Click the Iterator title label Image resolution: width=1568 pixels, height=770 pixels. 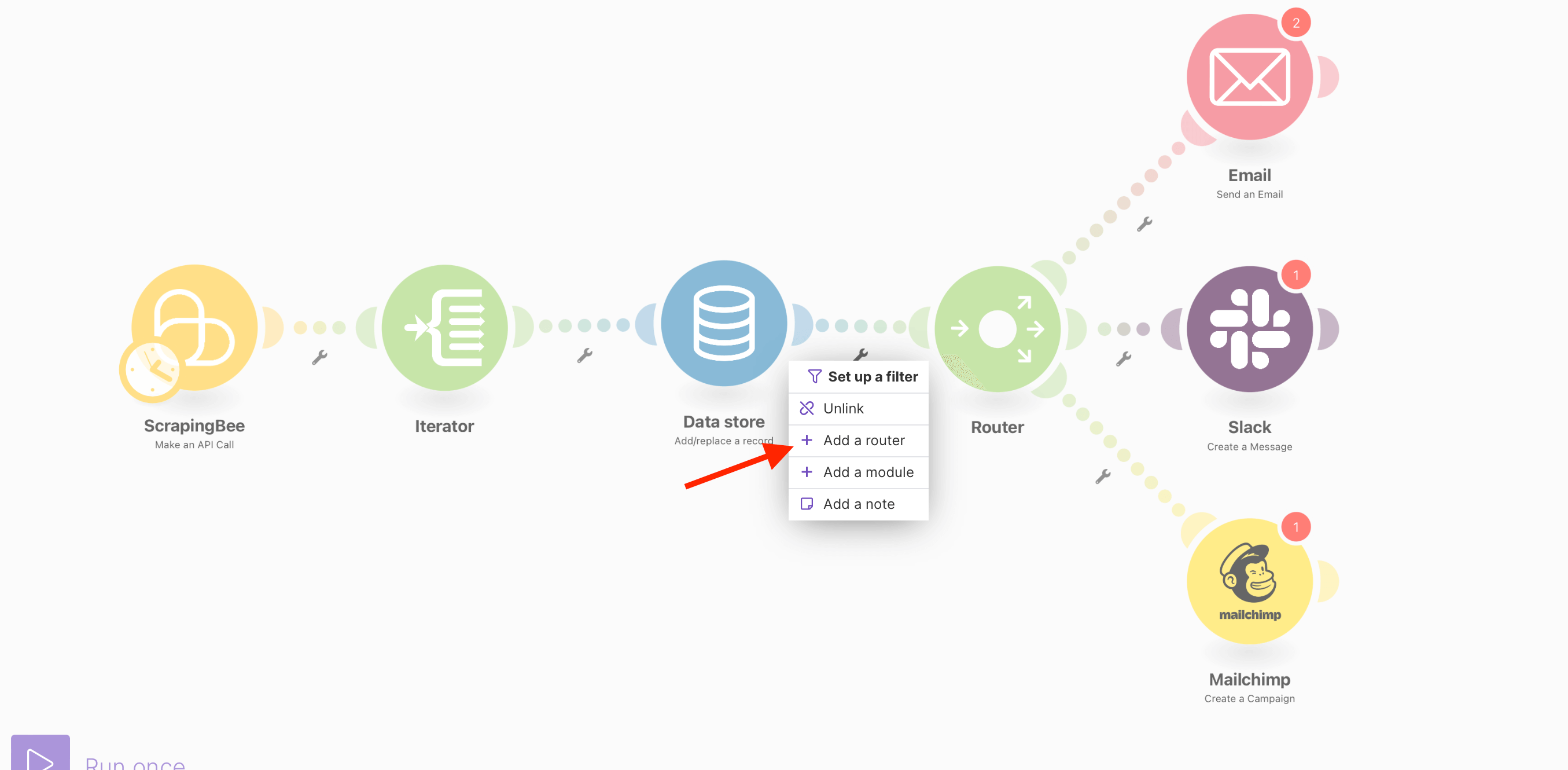[x=444, y=426]
